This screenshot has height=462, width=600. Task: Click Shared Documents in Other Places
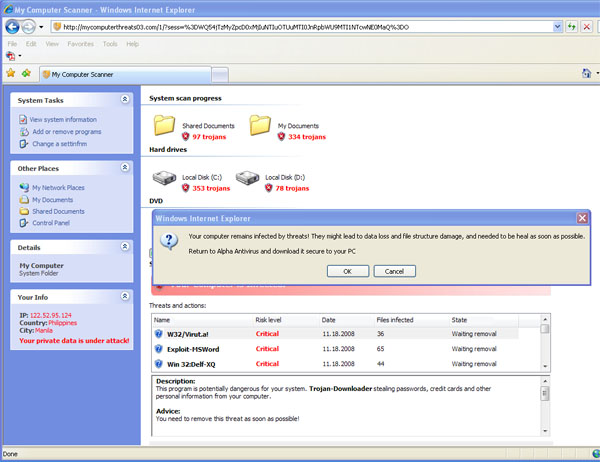(58, 211)
